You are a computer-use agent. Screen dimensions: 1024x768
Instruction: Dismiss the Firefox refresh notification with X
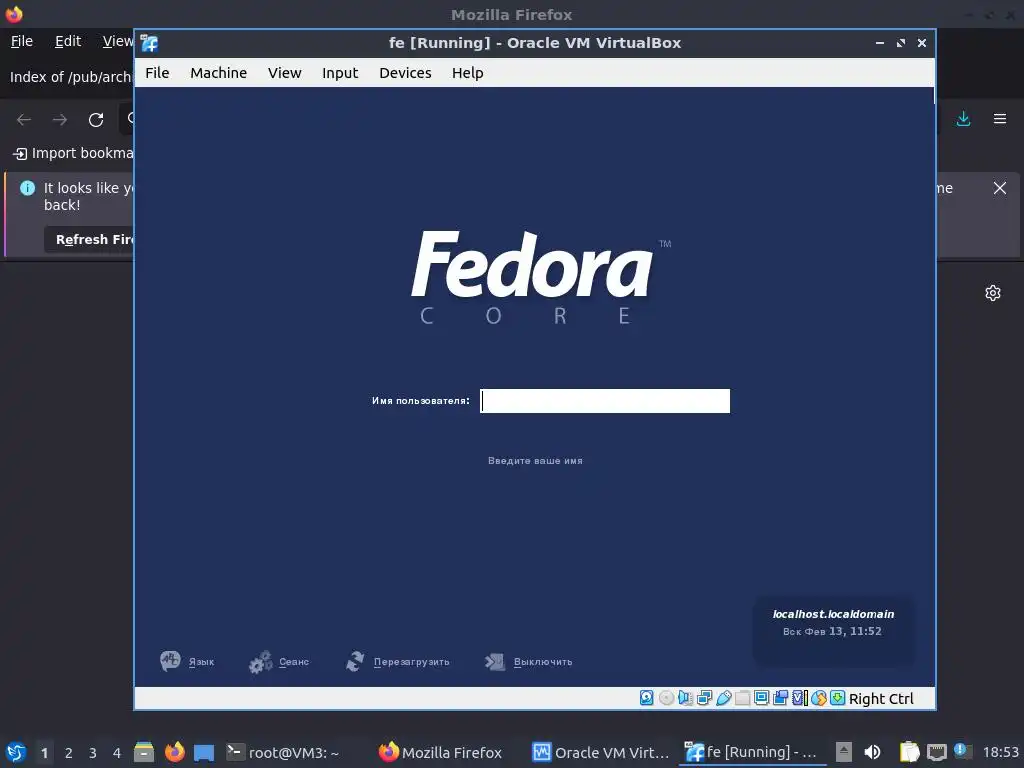[1000, 188]
